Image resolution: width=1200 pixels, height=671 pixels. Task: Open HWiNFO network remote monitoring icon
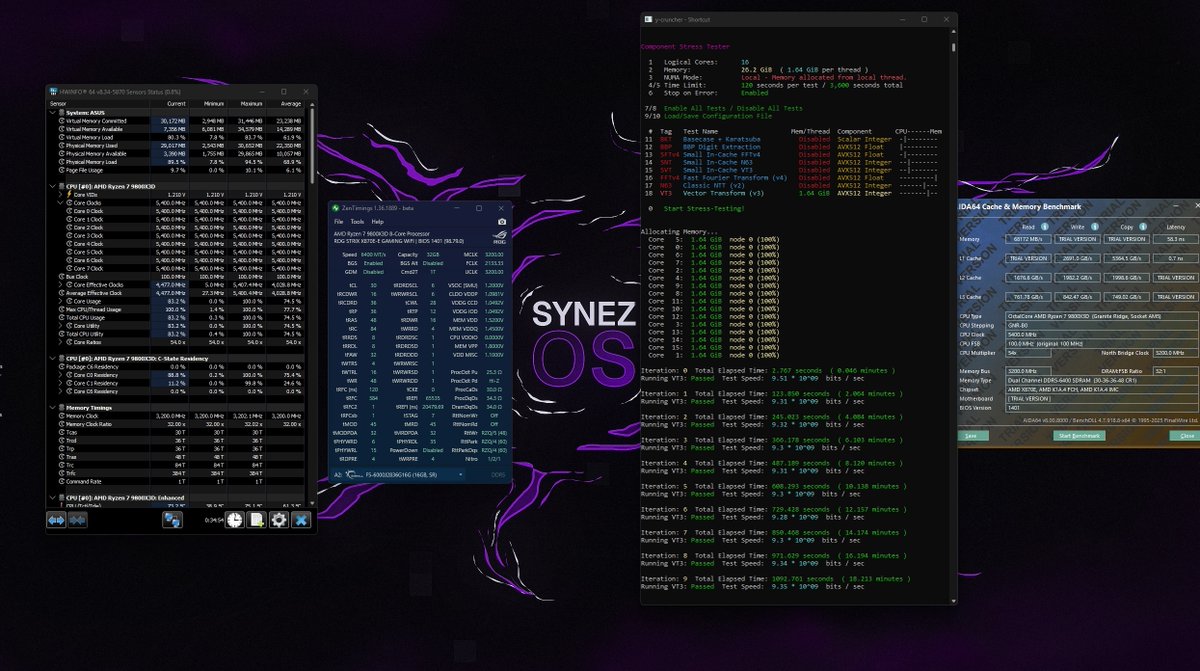(172, 521)
